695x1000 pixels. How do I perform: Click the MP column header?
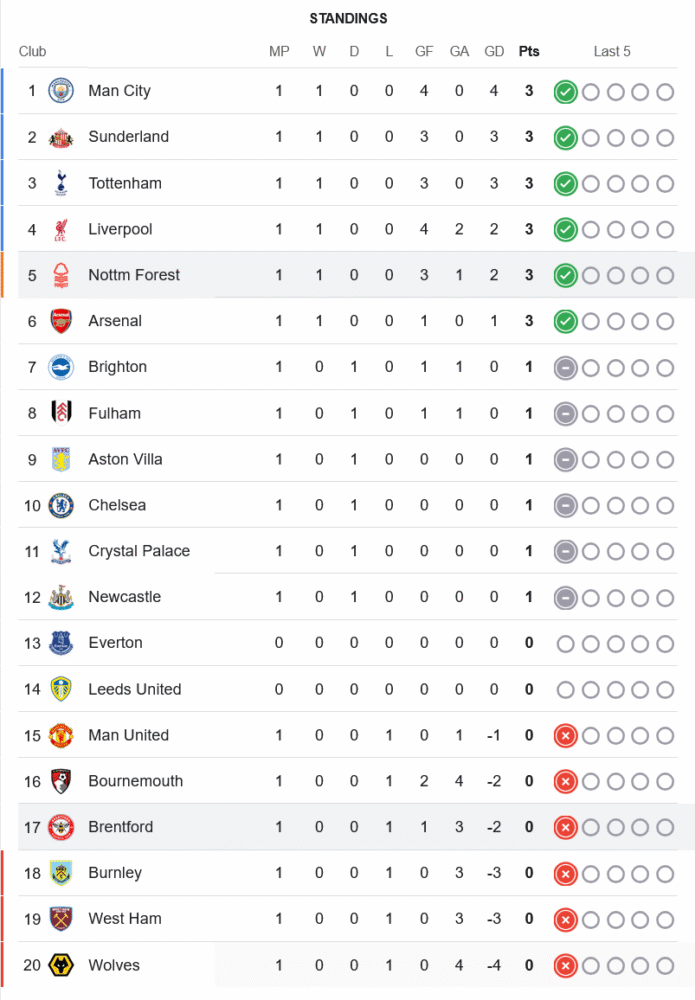(x=279, y=52)
